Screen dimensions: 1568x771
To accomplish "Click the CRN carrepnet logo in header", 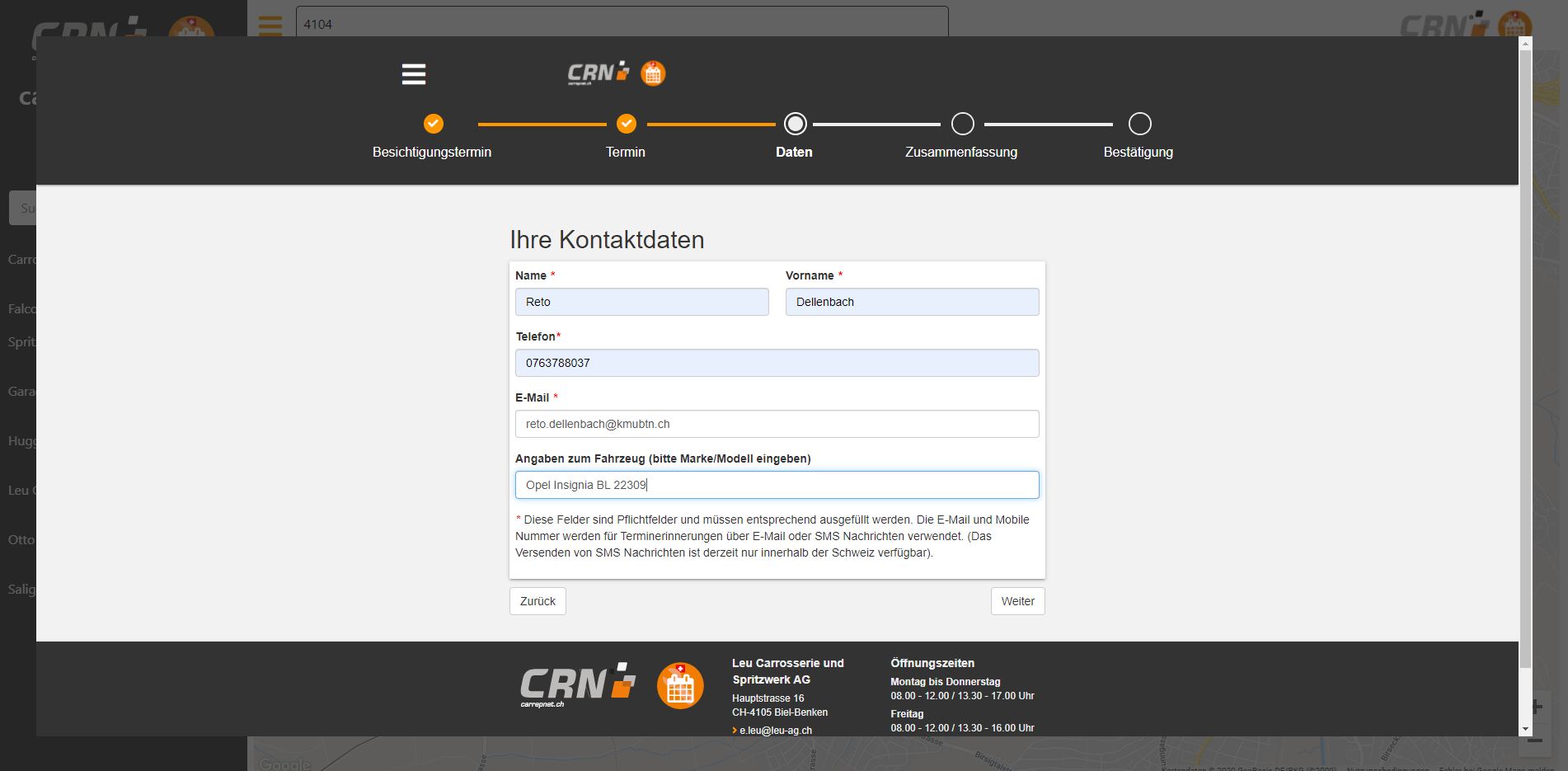I will [x=598, y=73].
